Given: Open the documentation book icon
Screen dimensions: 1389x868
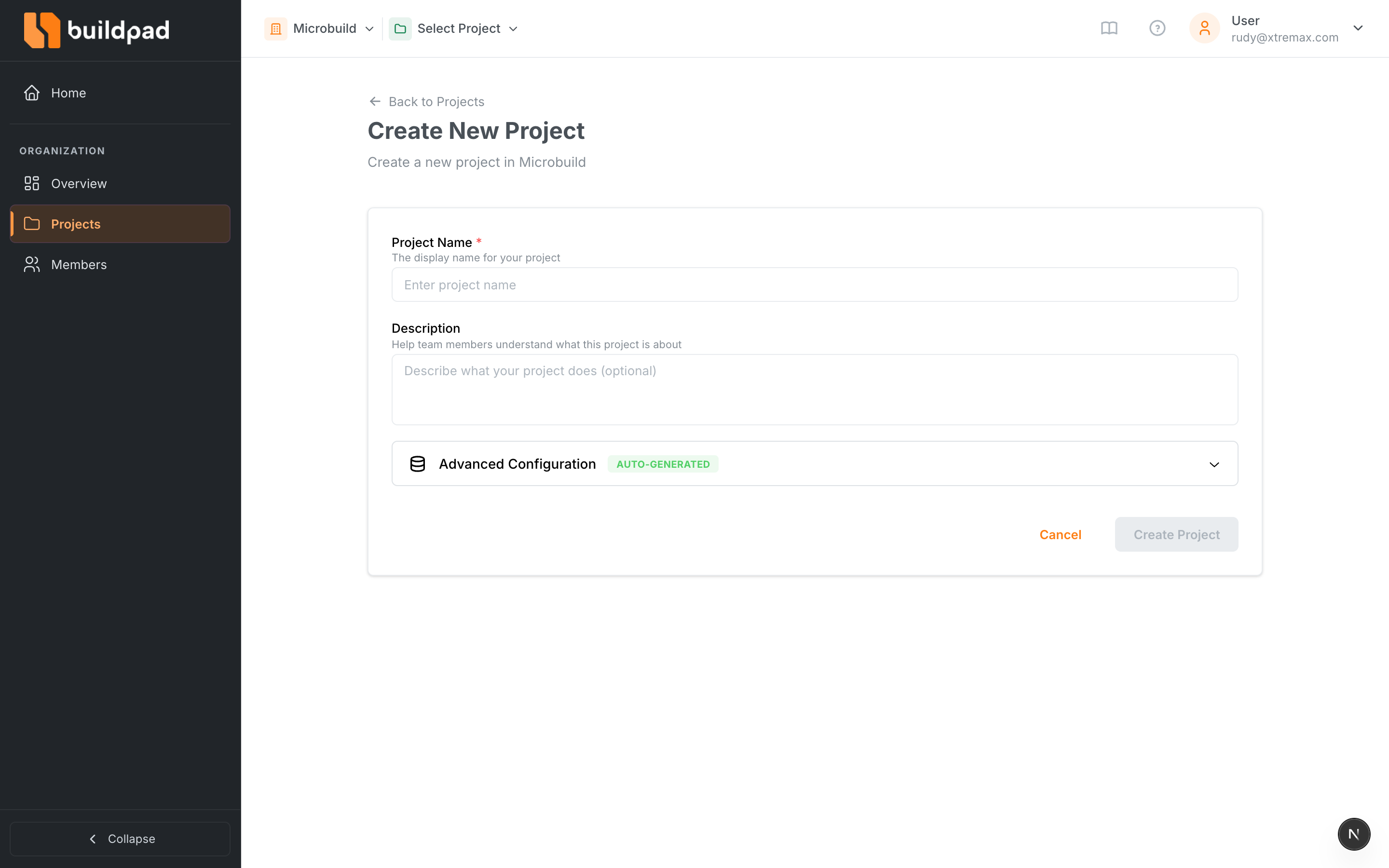Looking at the screenshot, I should (1109, 28).
